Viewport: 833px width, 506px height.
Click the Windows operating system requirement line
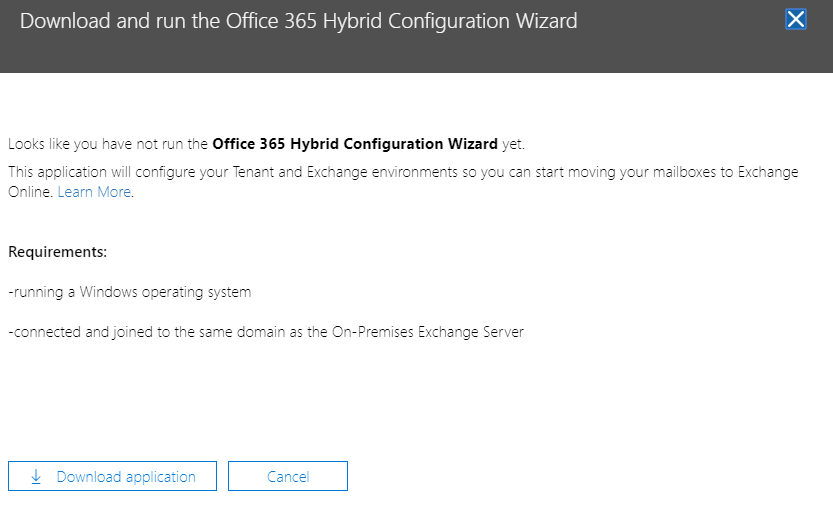pos(129,292)
